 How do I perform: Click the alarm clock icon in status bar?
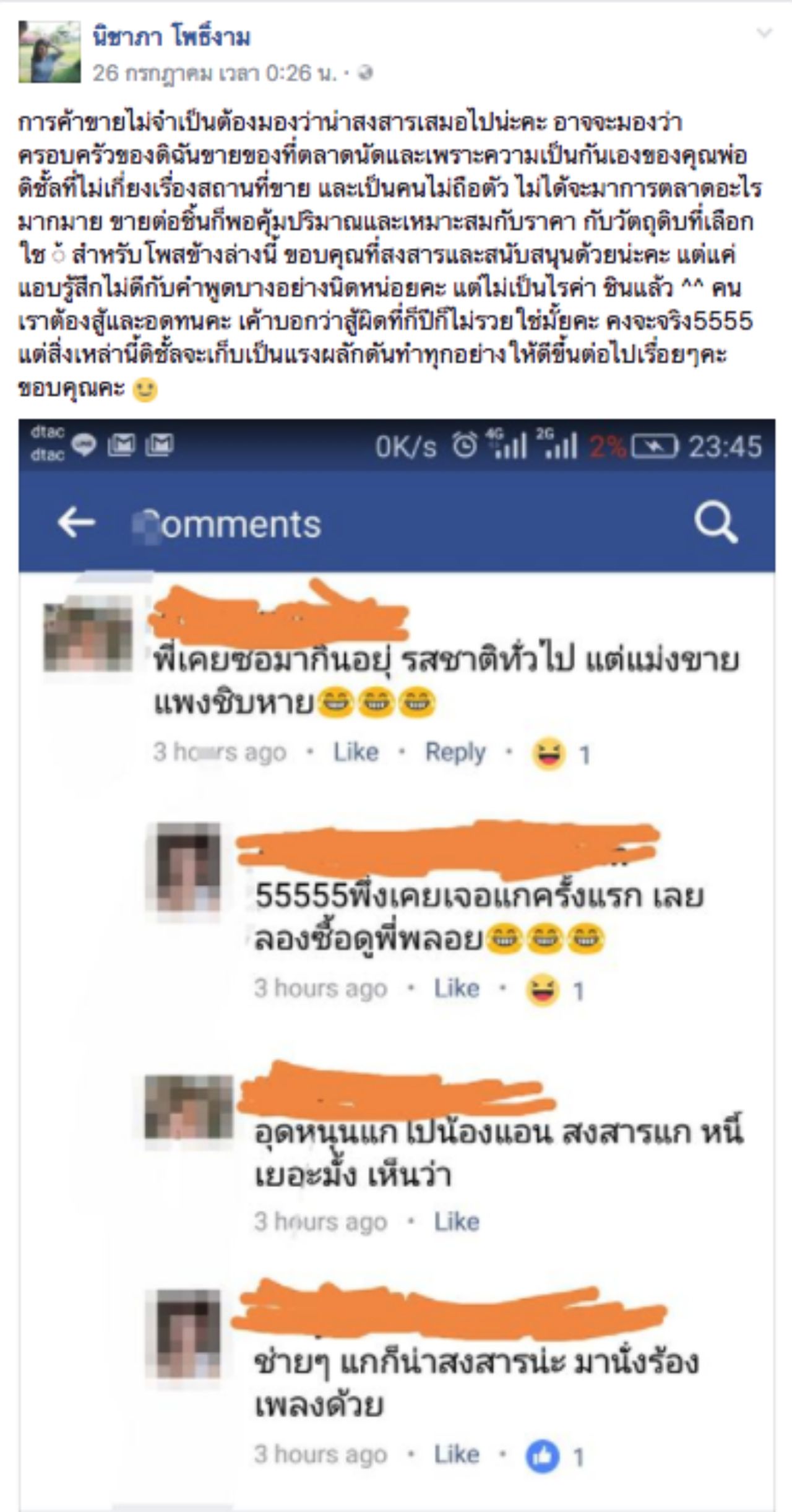pyautogui.click(x=465, y=445)
